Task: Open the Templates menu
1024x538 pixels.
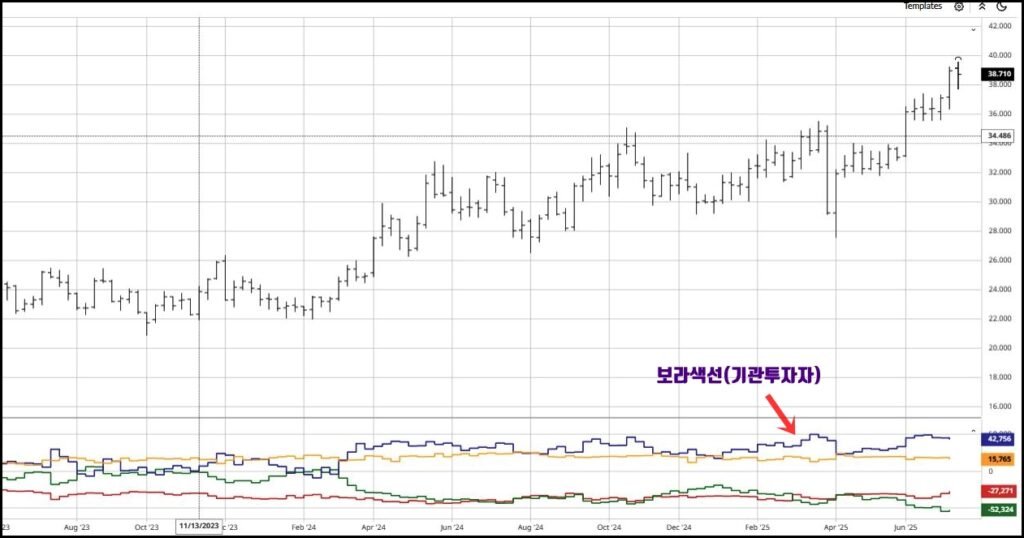Action: [923, 6]
